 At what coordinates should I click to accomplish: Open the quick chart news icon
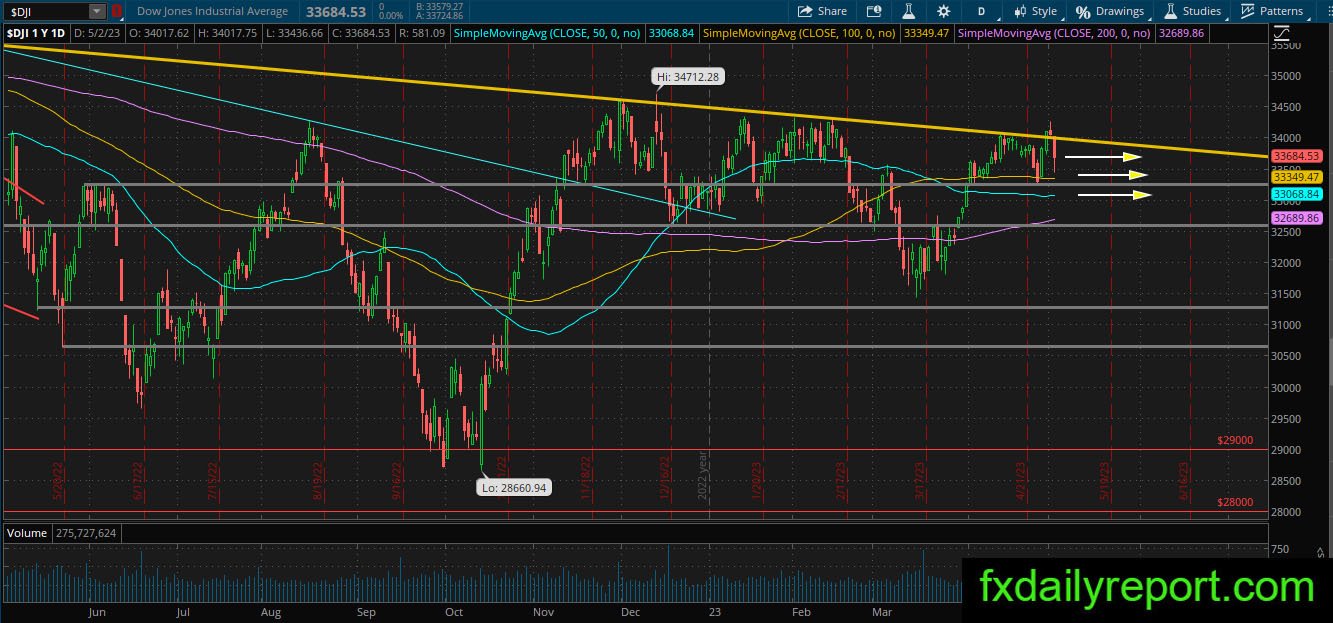tap(875, 11)
